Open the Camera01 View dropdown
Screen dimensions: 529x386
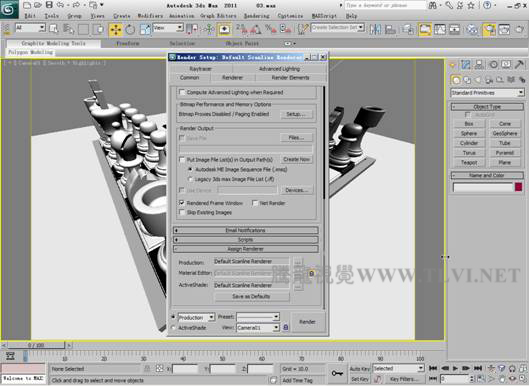click(258, 328)
